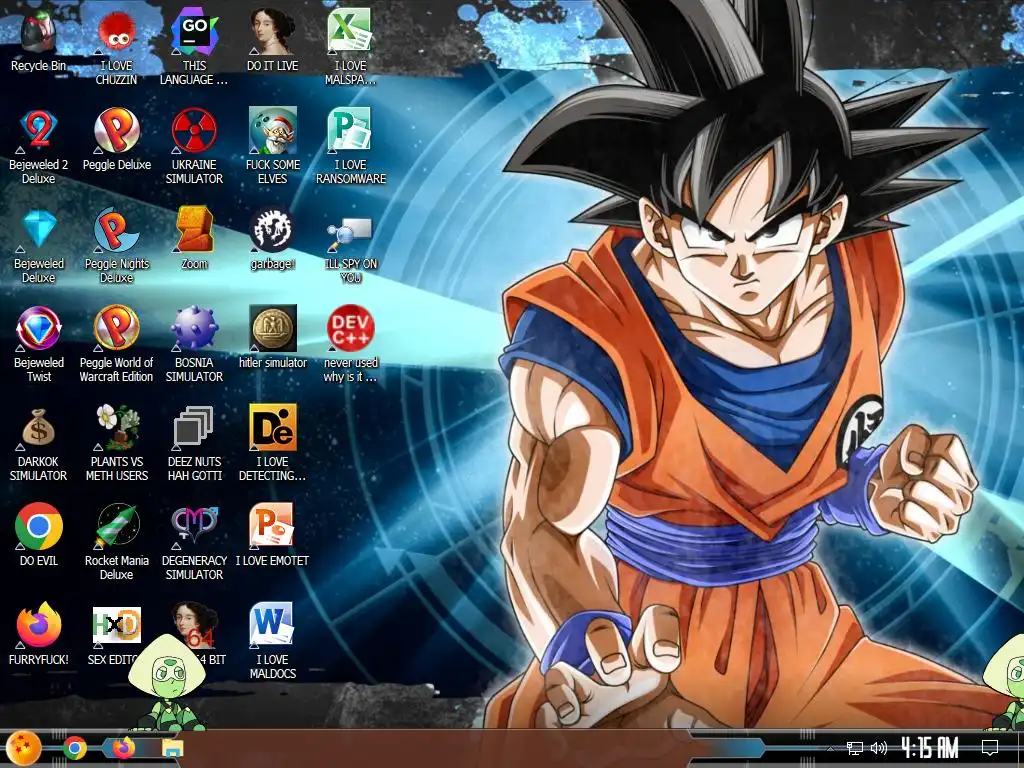The width and height of the screenshot is (1024, 768).
Task: Open the HxD hex editor shortcut
Action: tap(116, 626)
